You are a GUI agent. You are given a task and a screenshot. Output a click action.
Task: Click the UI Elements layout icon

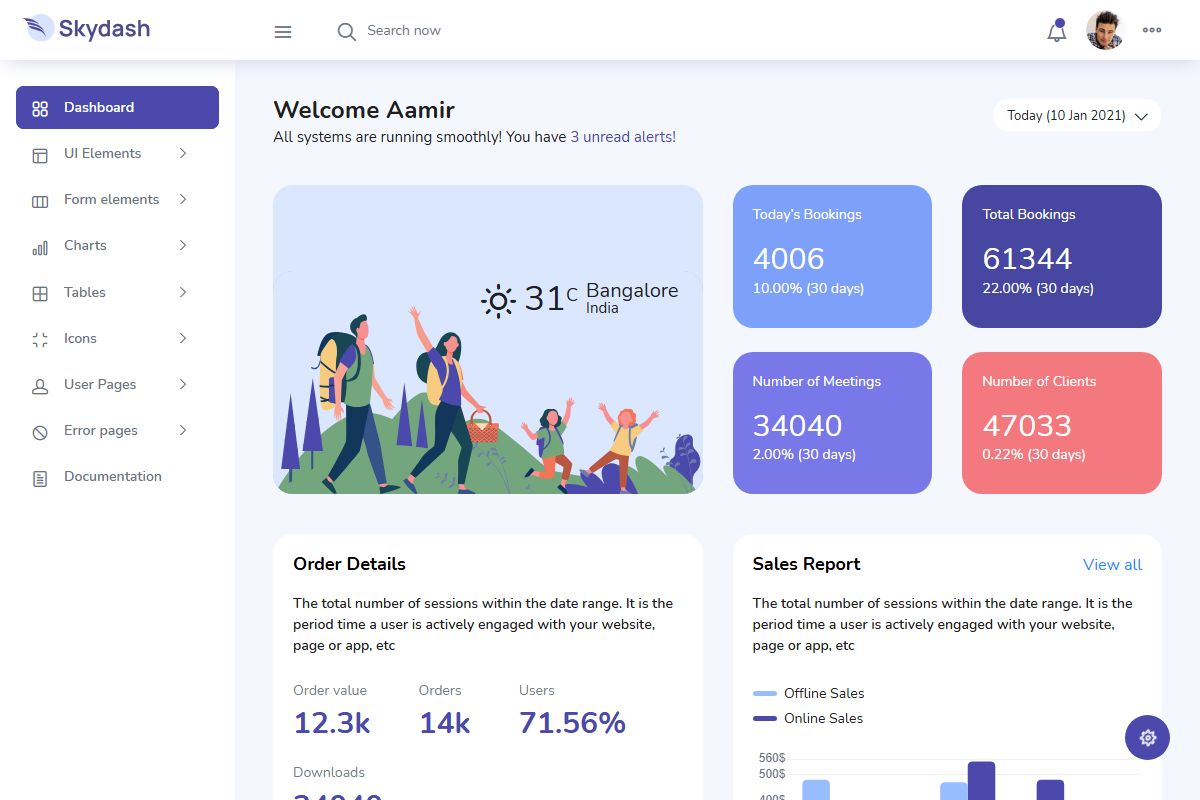tap(40, 155)
